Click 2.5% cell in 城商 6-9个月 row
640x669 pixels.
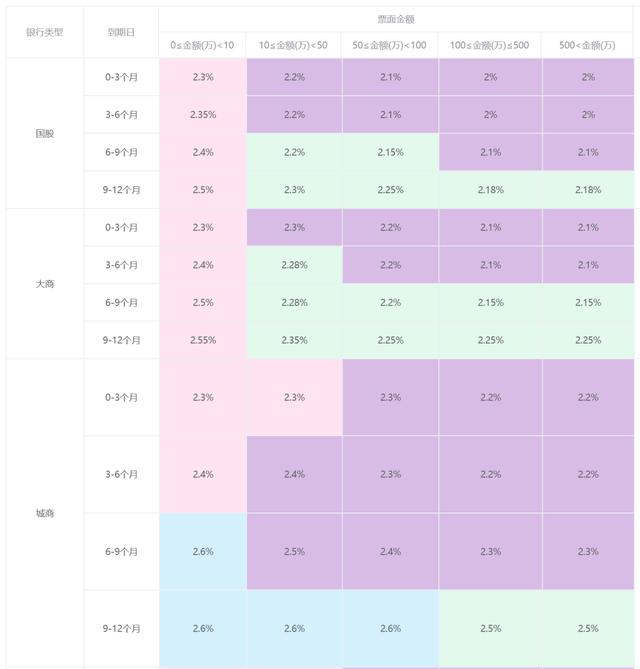click(x=294, y=551)
